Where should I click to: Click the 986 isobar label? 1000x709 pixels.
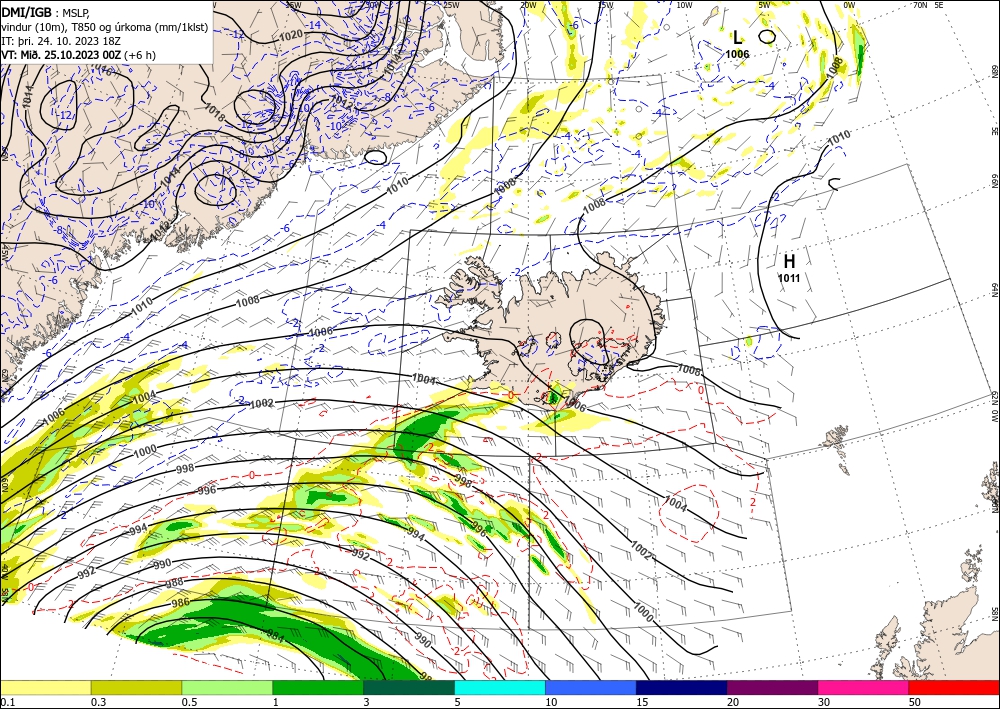point(180,601)
